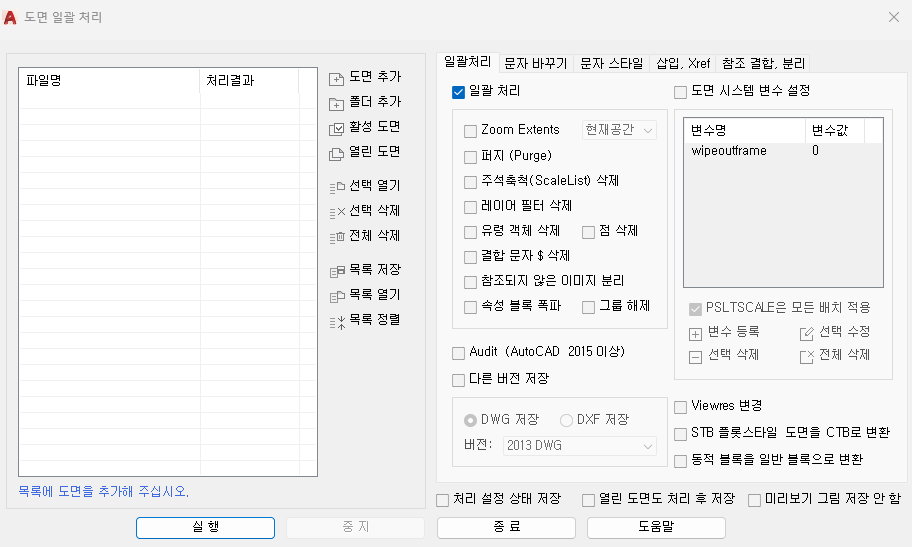The image size is (912, 547).
Task: Check 참조되지 않은 이미지 분리
Action: [x=470, y=282]
